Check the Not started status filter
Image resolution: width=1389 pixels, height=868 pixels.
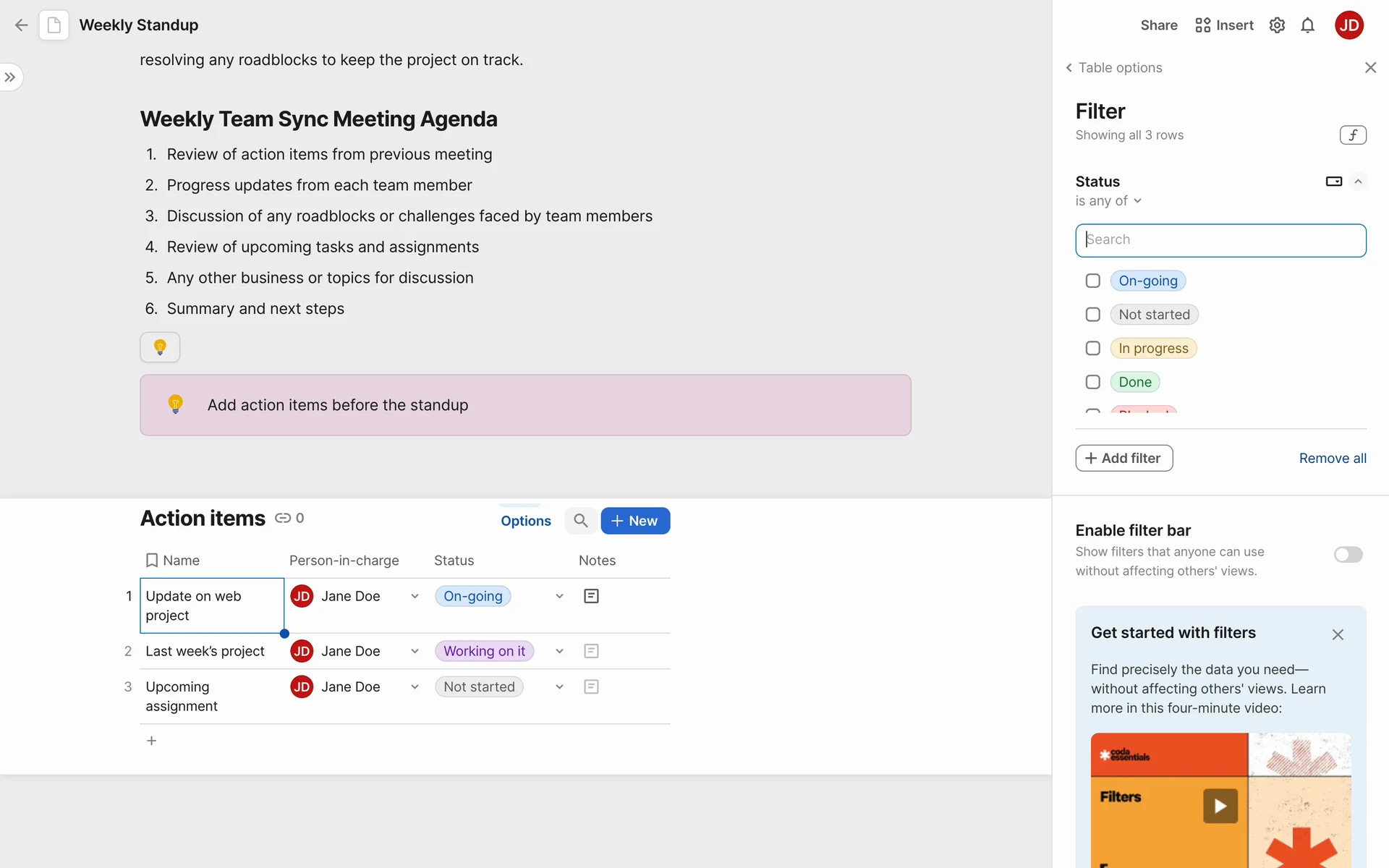(1092, 315)
